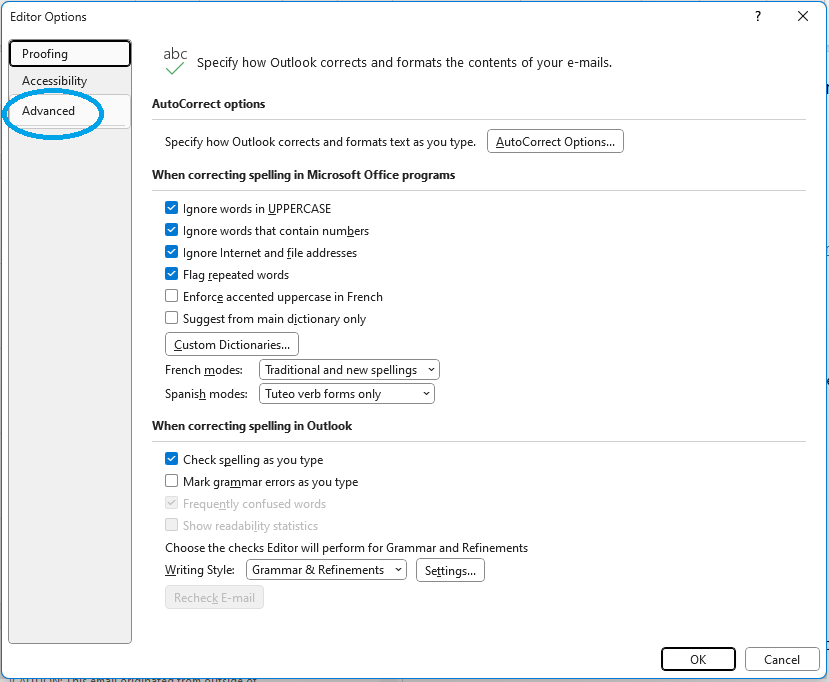Enable Suggest from main dictionary only

[172, 319]
